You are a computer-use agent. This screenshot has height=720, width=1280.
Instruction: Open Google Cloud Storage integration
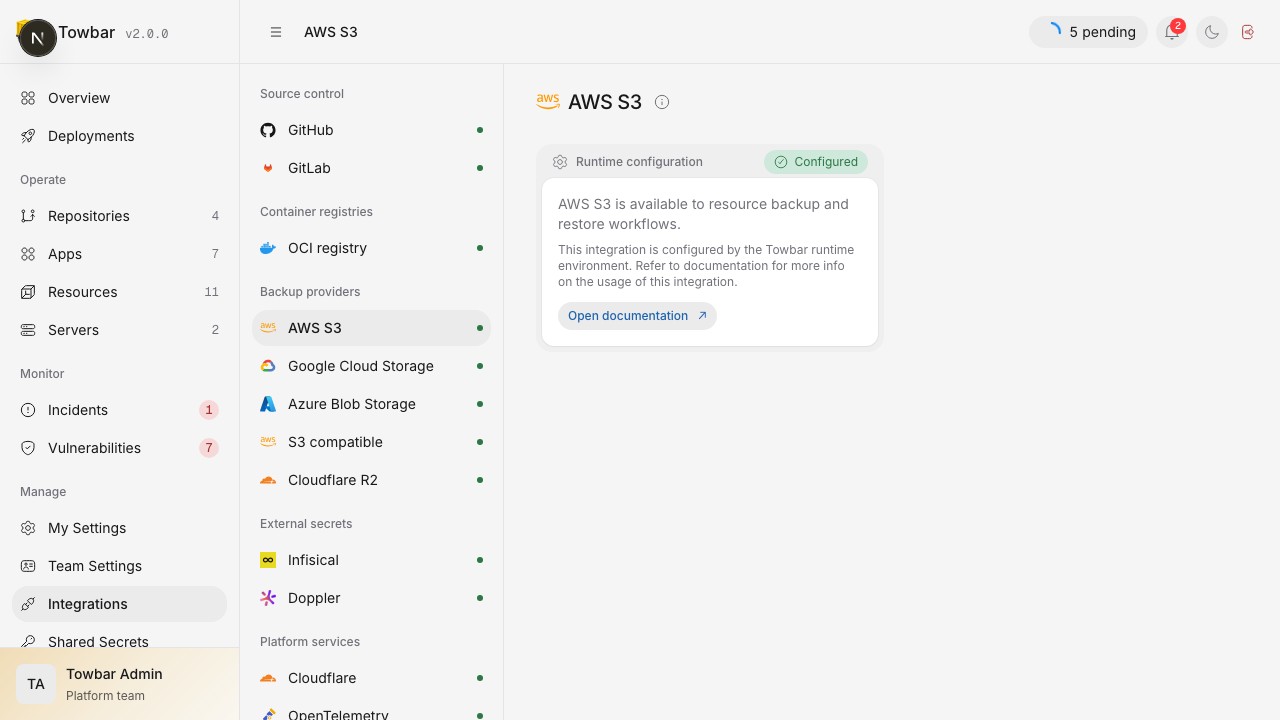click(372, 366)
